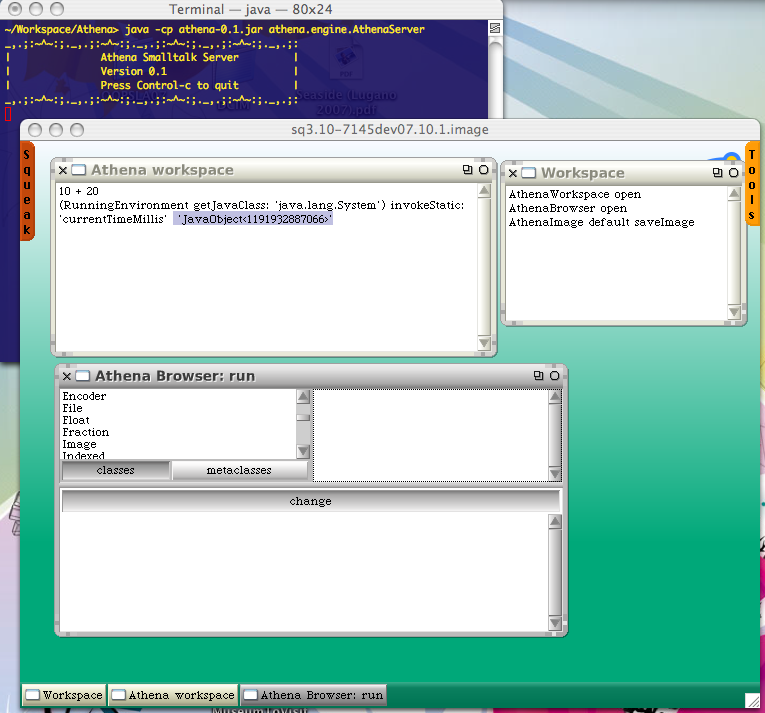
Task: Click the down arrow of the class list scrollbar
Action: [x=303, y=451]
